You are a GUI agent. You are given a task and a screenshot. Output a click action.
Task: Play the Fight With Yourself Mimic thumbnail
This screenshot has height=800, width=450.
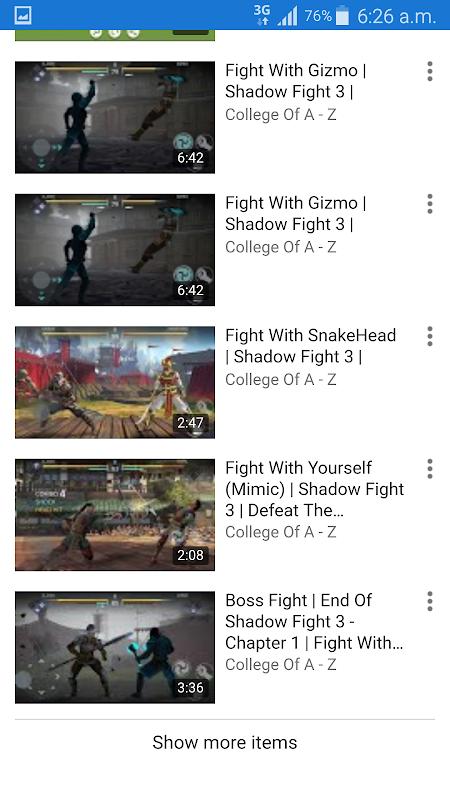115,515
